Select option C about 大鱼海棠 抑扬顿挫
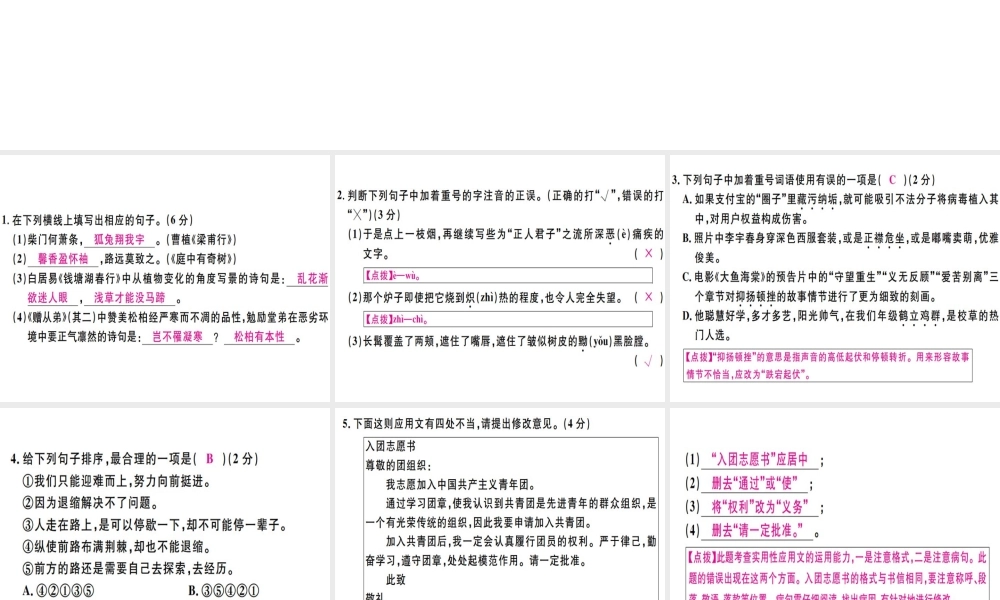1000x600 pixels. click(841, 287)
